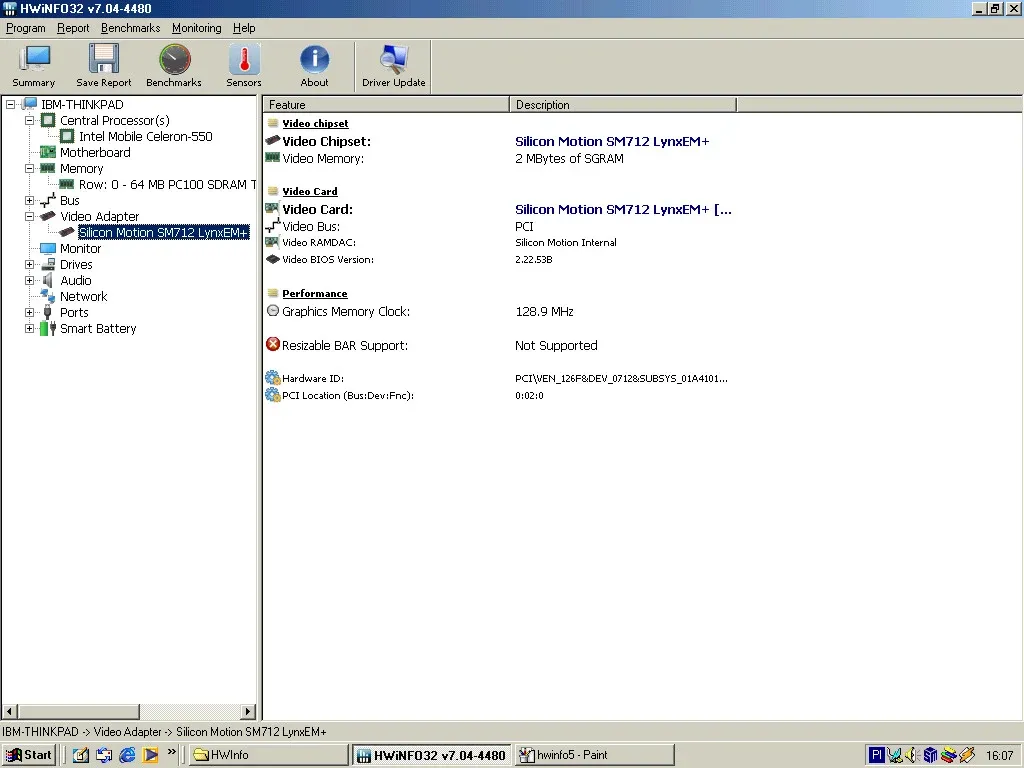
Task: Click the Graphics Memory Clock icon
Action: pos(273,311)
